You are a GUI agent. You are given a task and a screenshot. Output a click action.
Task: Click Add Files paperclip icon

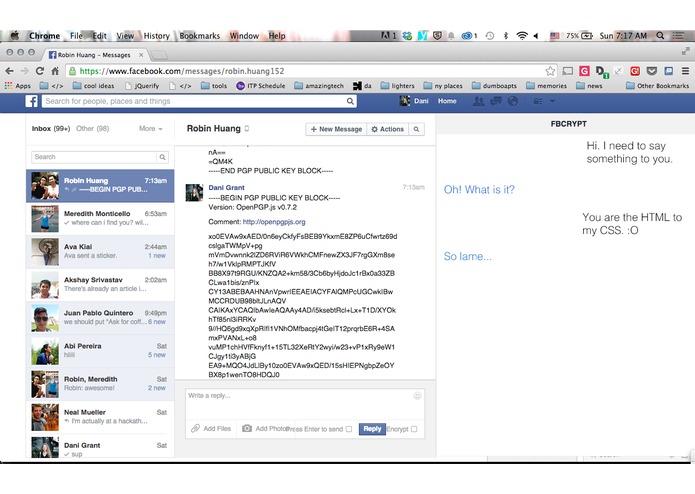click(195, 428)
